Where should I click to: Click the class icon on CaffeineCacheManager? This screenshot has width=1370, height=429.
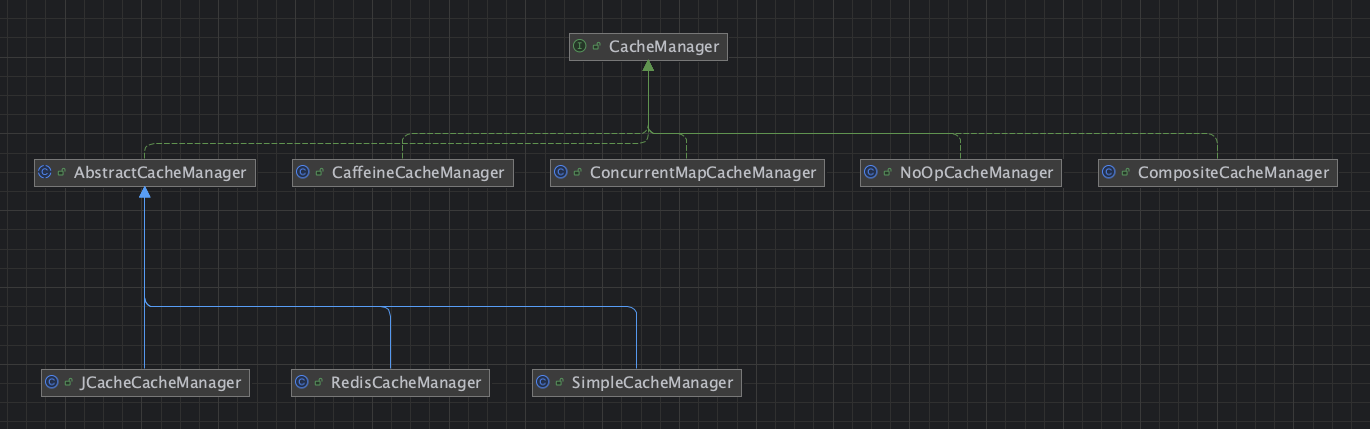coord(302,173)
